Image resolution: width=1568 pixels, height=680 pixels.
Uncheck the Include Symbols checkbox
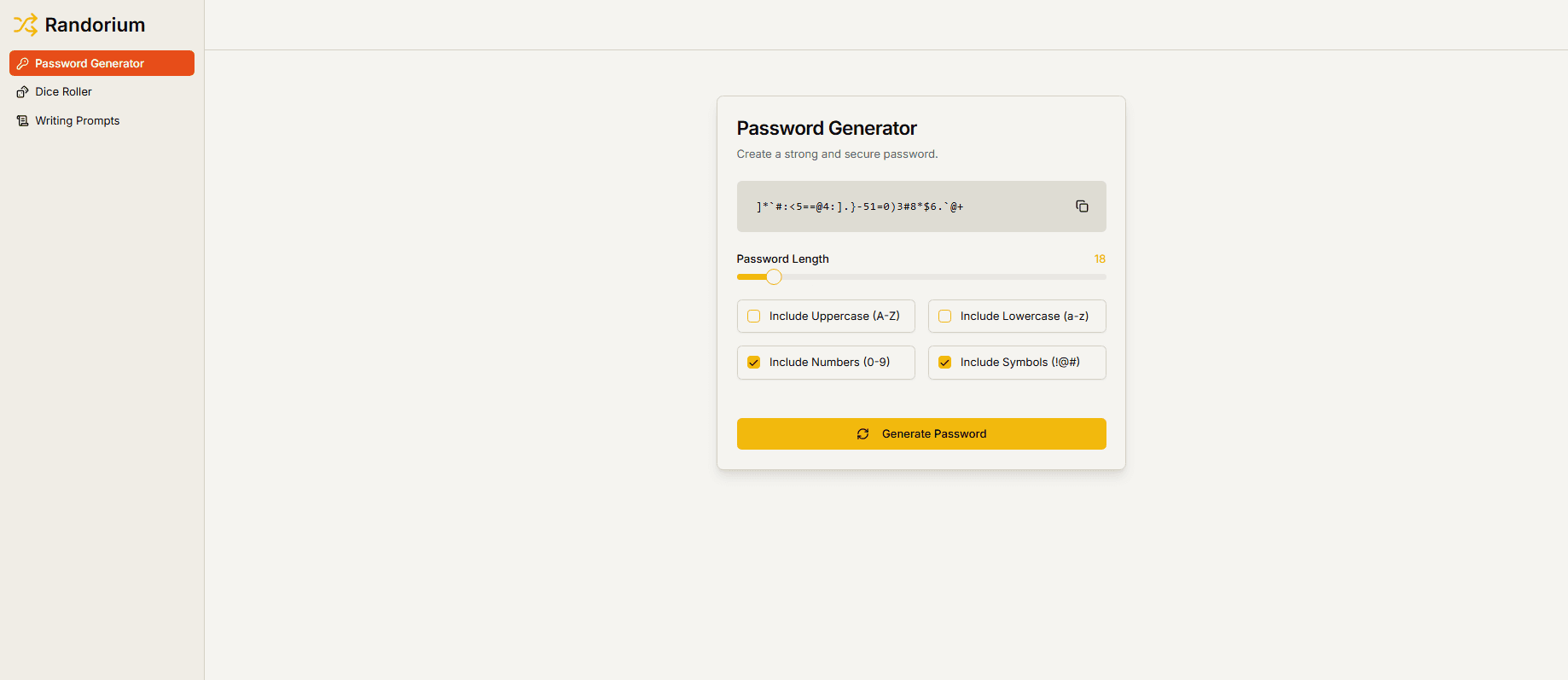pos(944,363)
